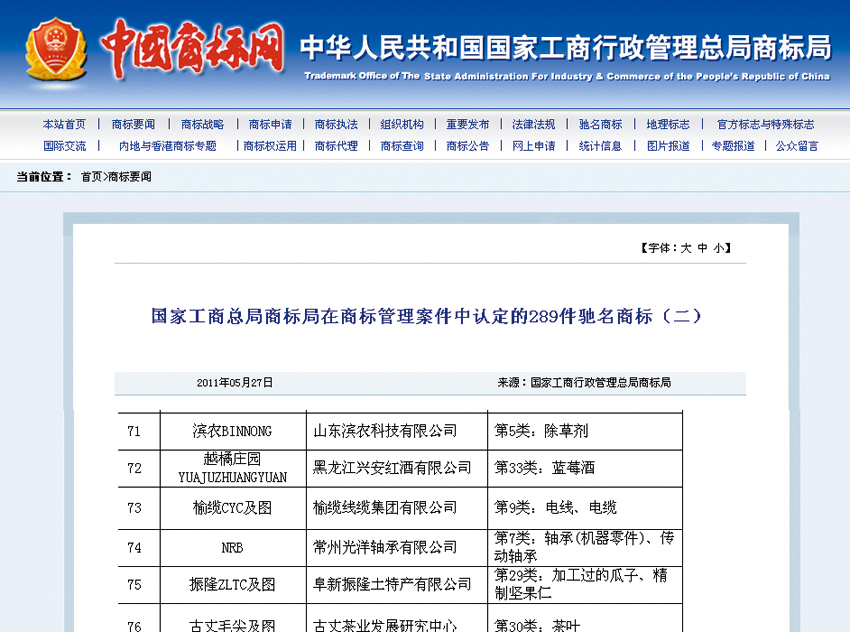This screenshot has height=632, width=850.
Task: Click cell 阜新振隆土特产有限公司
Action: click(397, 585)
